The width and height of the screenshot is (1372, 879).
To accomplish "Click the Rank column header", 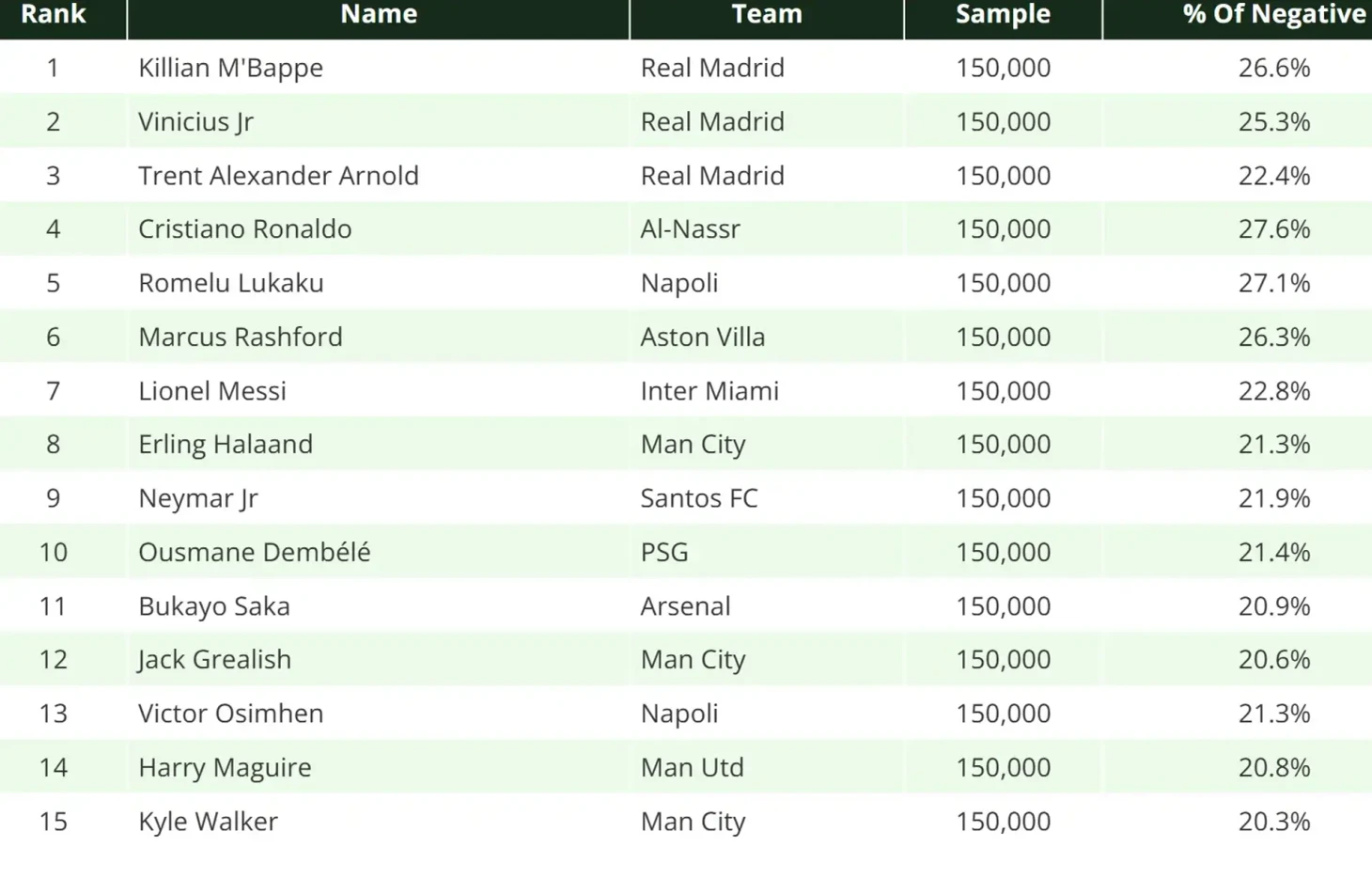I will pos(54,15).
